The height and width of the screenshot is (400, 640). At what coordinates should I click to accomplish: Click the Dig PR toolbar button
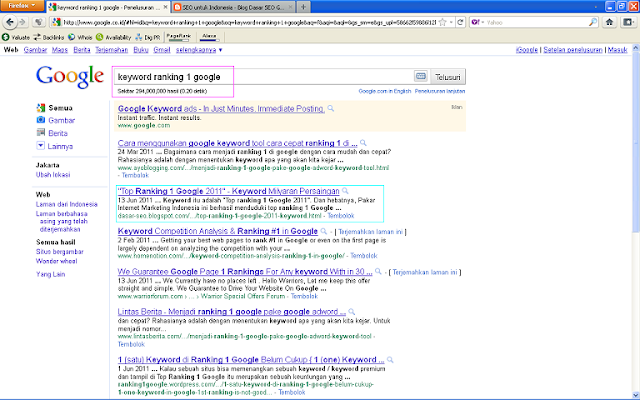coord(148,37)
